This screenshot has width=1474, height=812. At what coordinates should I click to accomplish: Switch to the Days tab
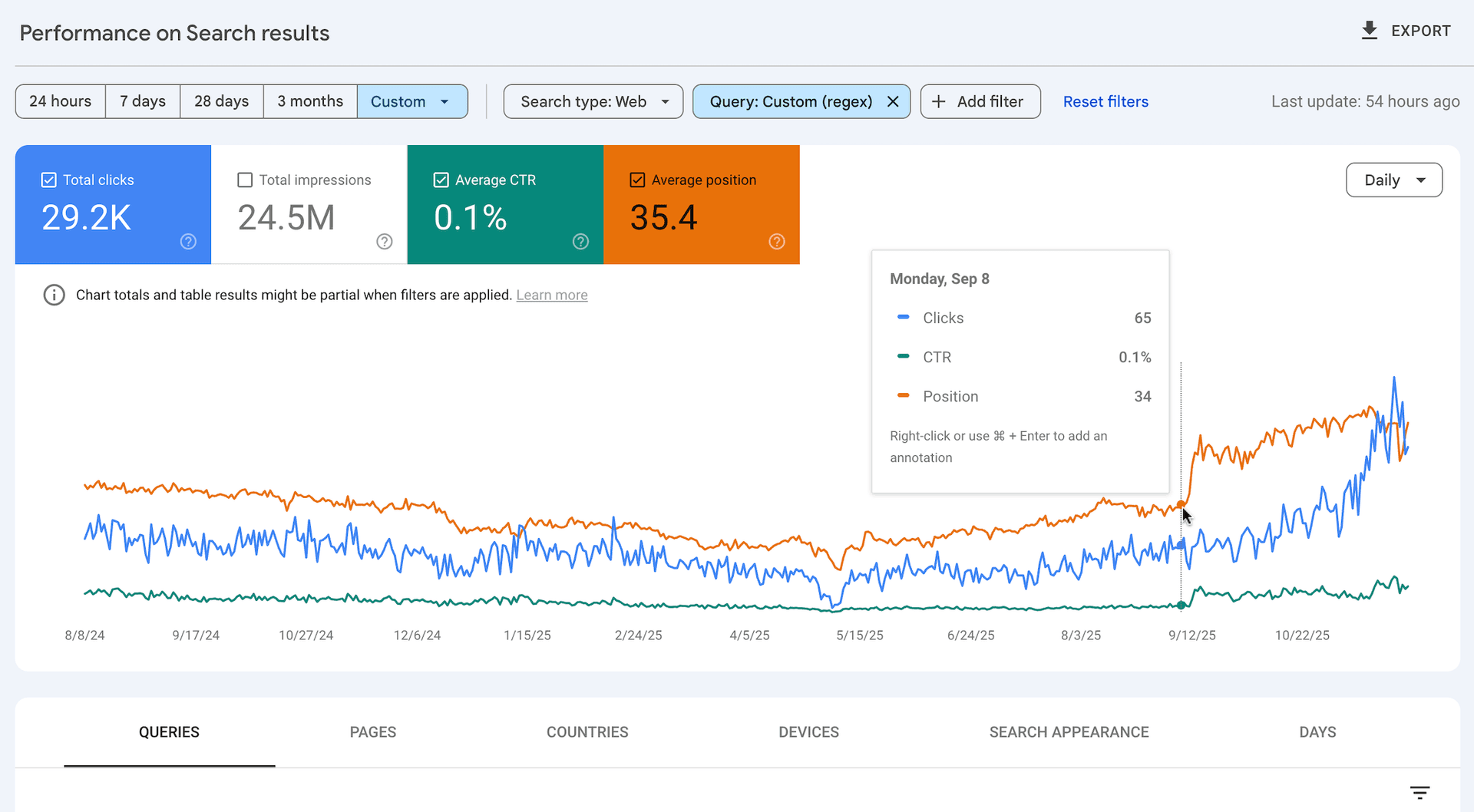click(1317, 732)
